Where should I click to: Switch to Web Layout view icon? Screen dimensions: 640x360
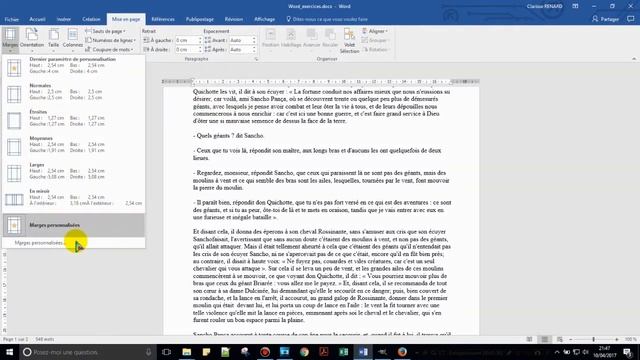coord(560,339)
